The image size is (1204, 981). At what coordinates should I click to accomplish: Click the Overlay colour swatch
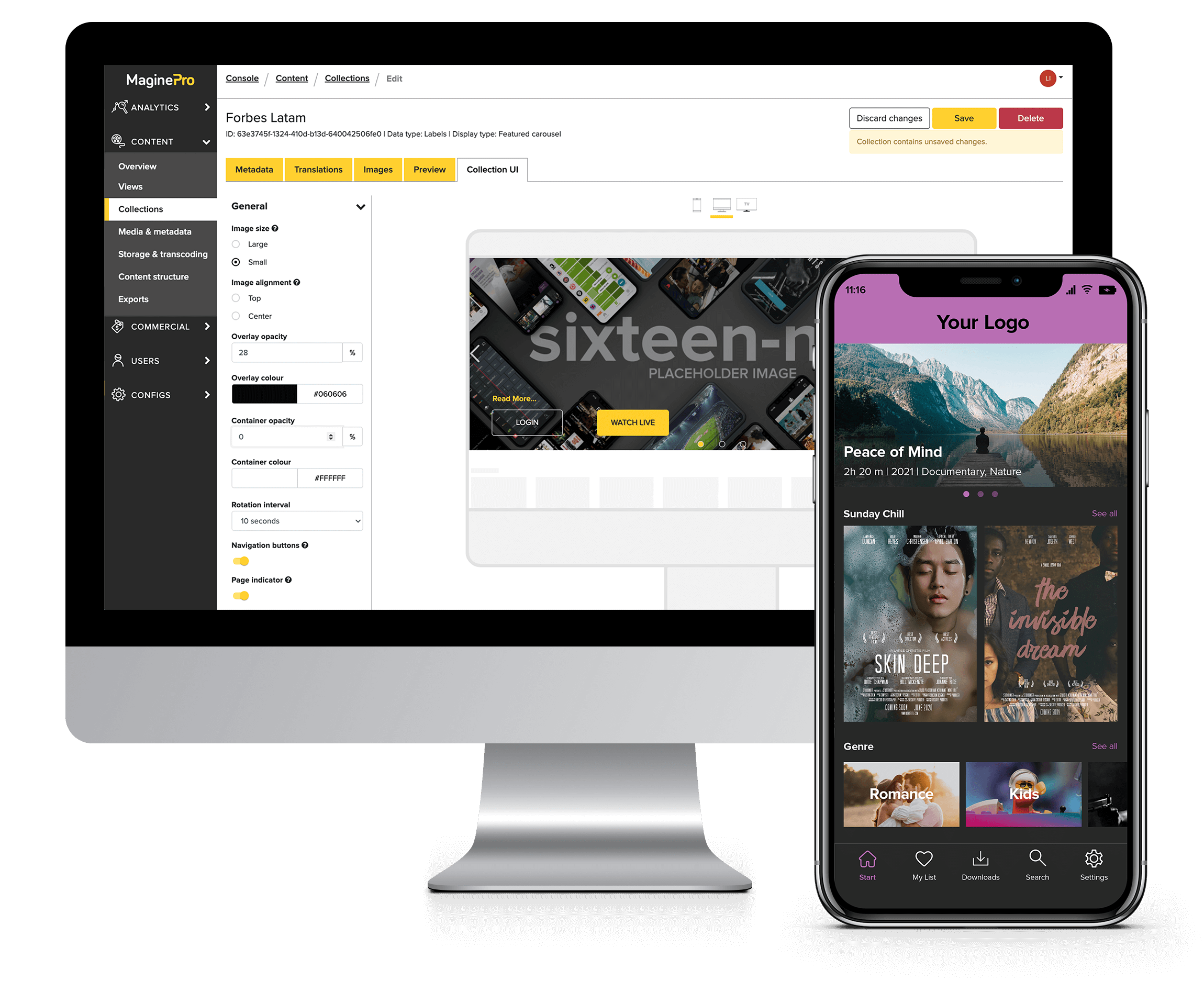(x=263, y=393)
